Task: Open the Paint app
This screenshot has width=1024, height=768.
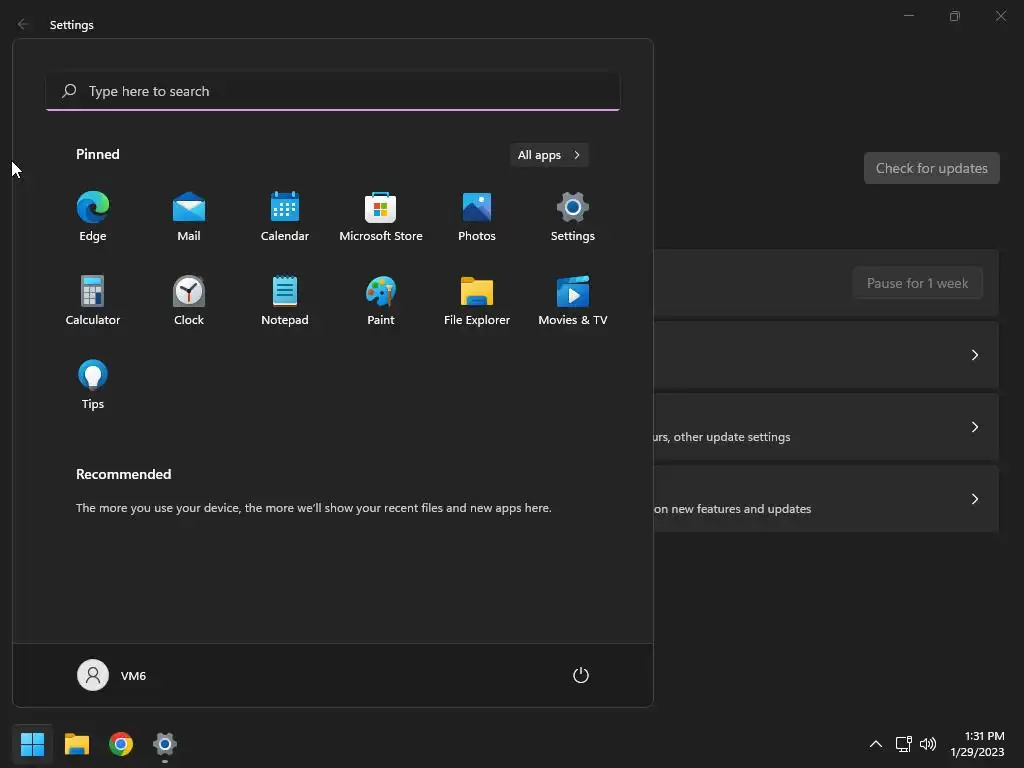Action: (x=381, y=300)
